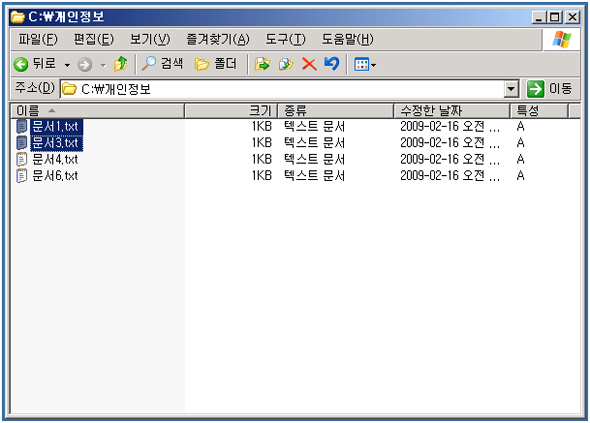This screenshot has width=590, height=423.
Task: Click the Move To folder icon
Action: pyautogui.click(x=262, y=64)
